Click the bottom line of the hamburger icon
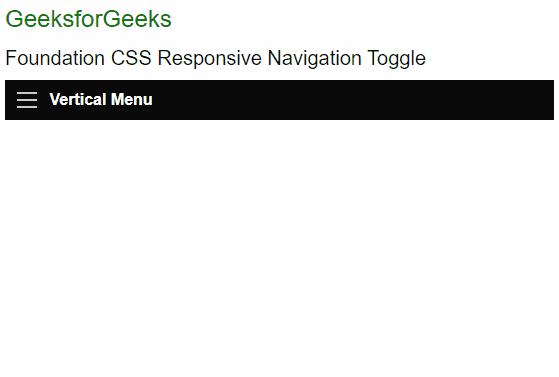 click(27, 107)
